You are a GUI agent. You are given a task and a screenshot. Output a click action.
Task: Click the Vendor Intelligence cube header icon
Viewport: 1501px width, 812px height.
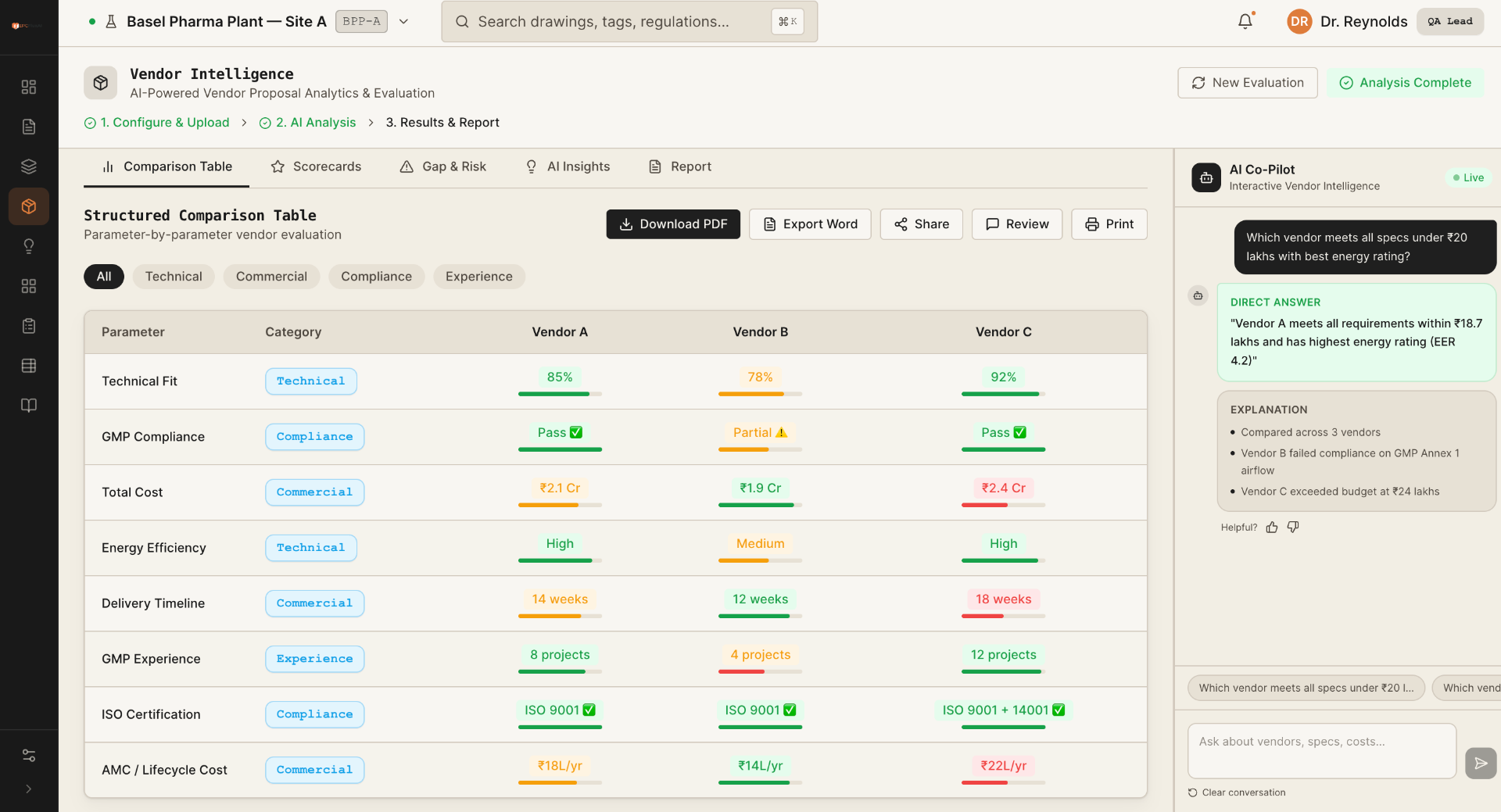[x=101, y=82]
